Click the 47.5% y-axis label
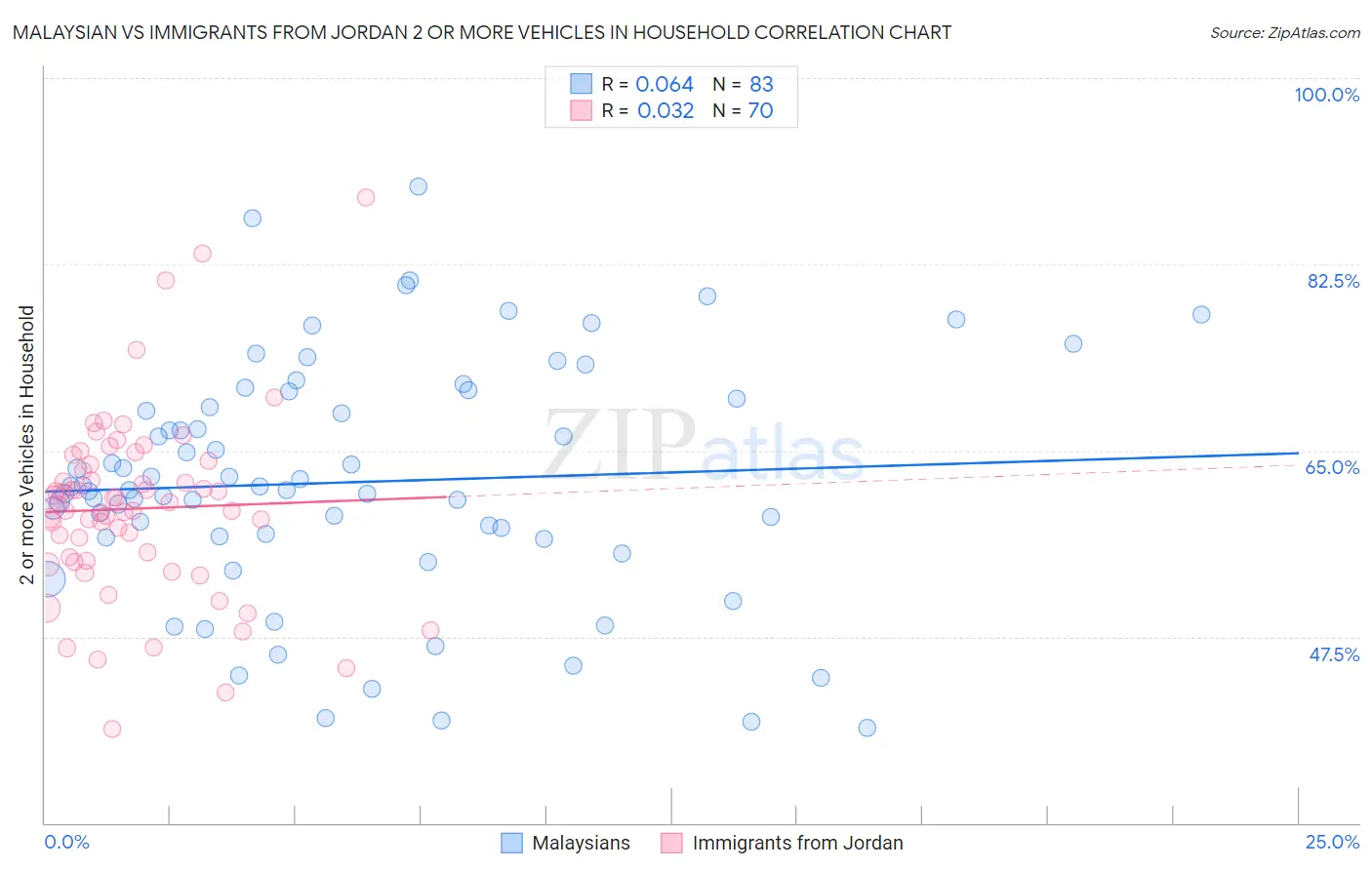1372x870 pixels. click(x=1334, y=654)
